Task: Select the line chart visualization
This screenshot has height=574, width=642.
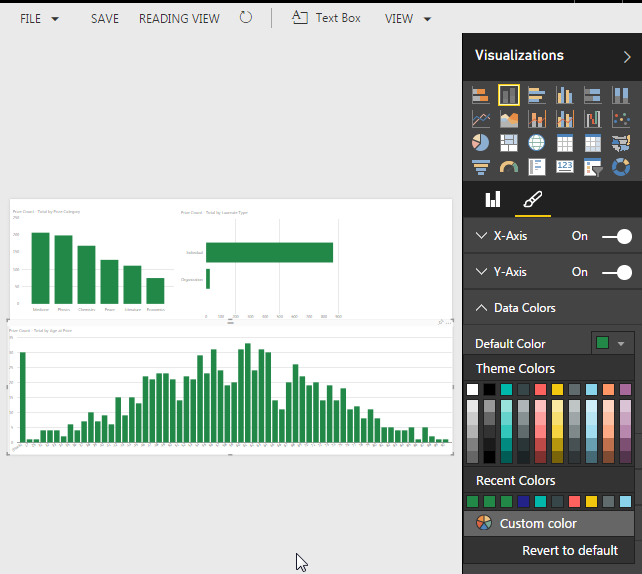Action: (481, 119)
